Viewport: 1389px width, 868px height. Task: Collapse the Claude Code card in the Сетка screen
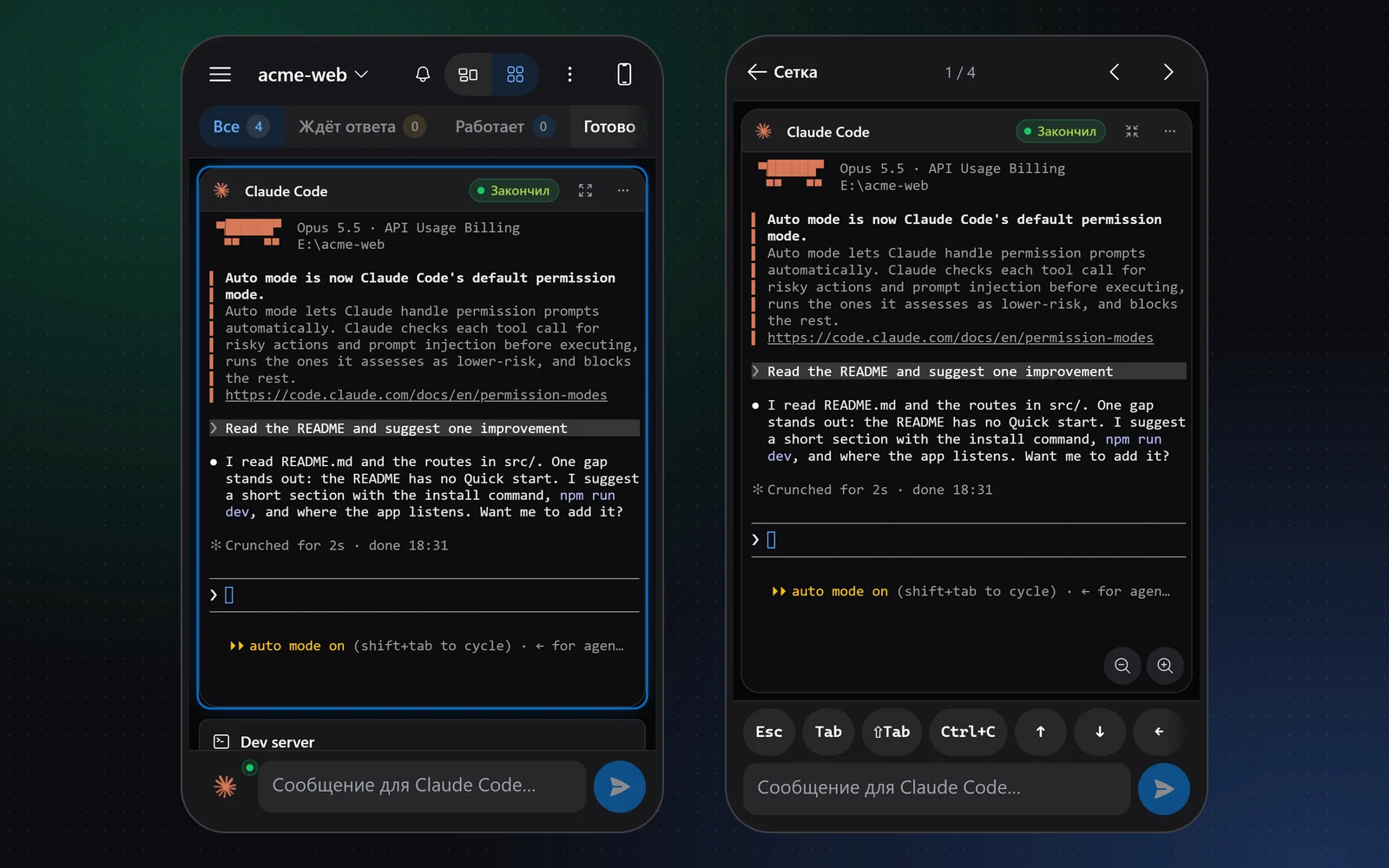[x=1132, y=131]
